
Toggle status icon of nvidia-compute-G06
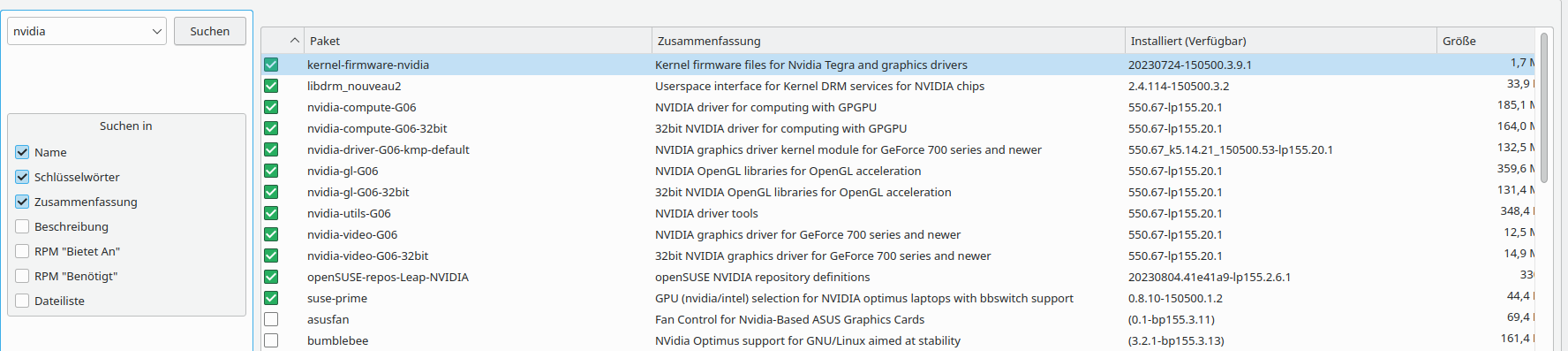[x=271, y=107]
